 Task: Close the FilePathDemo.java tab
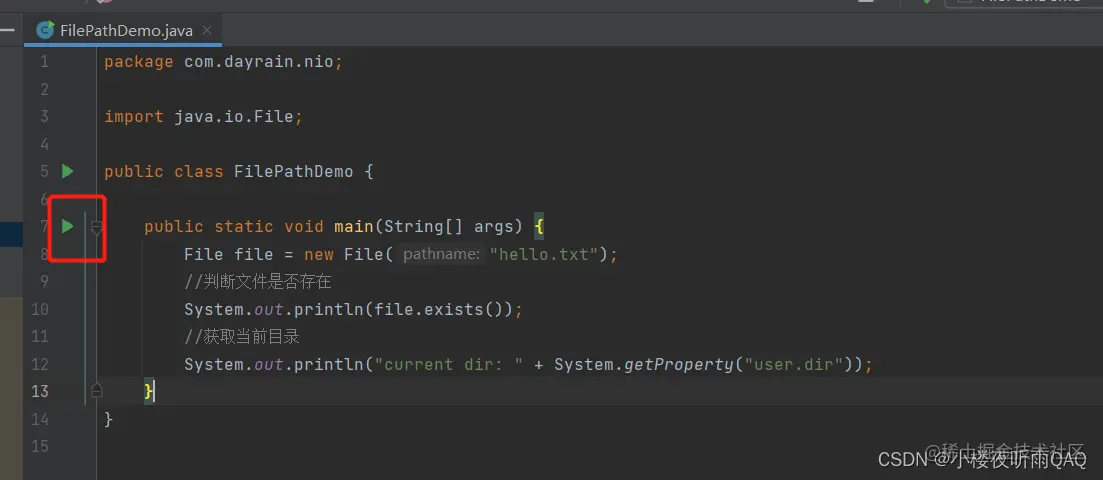[206, 31]
